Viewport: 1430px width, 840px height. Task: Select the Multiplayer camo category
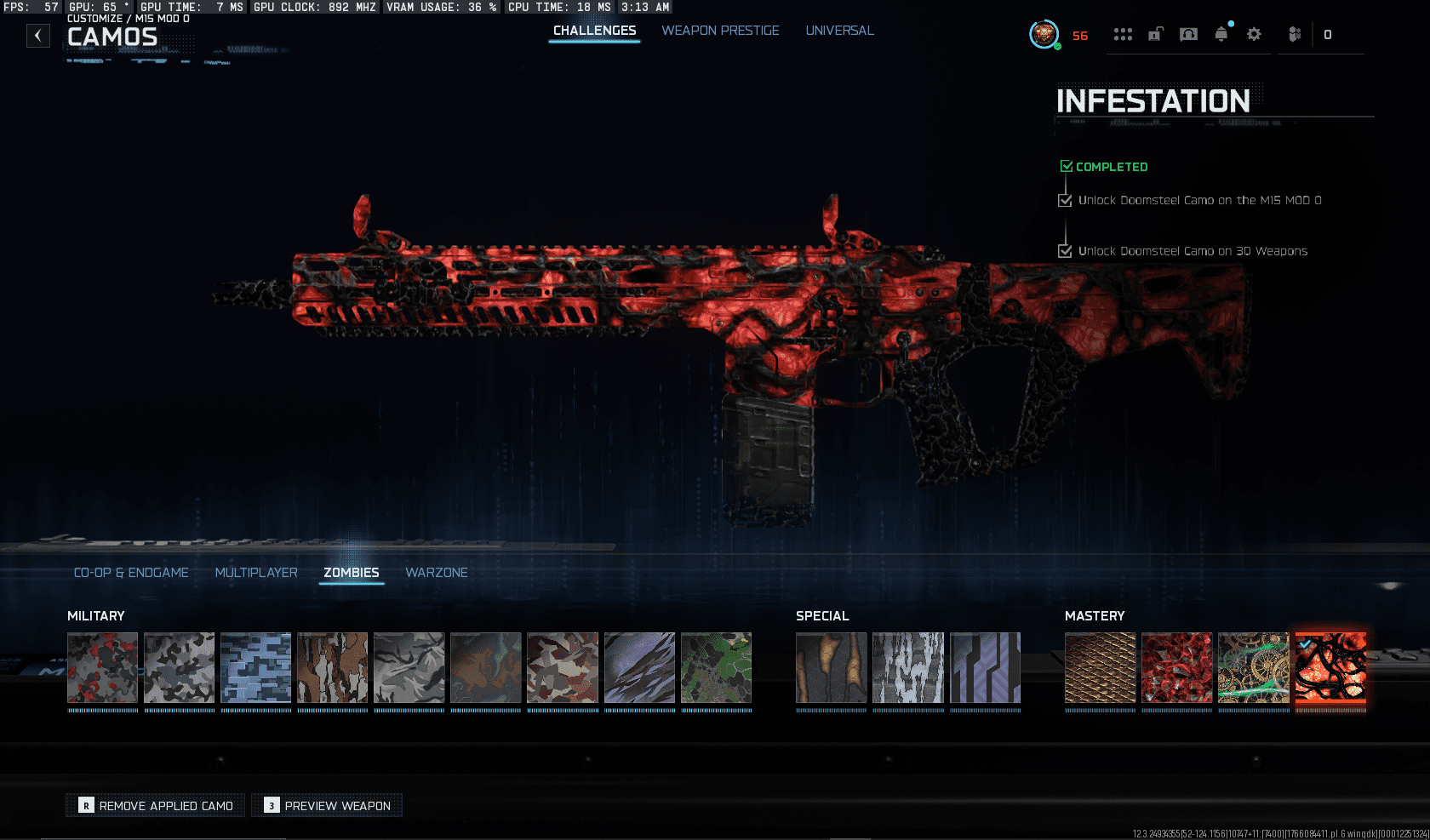coord(256,573)
